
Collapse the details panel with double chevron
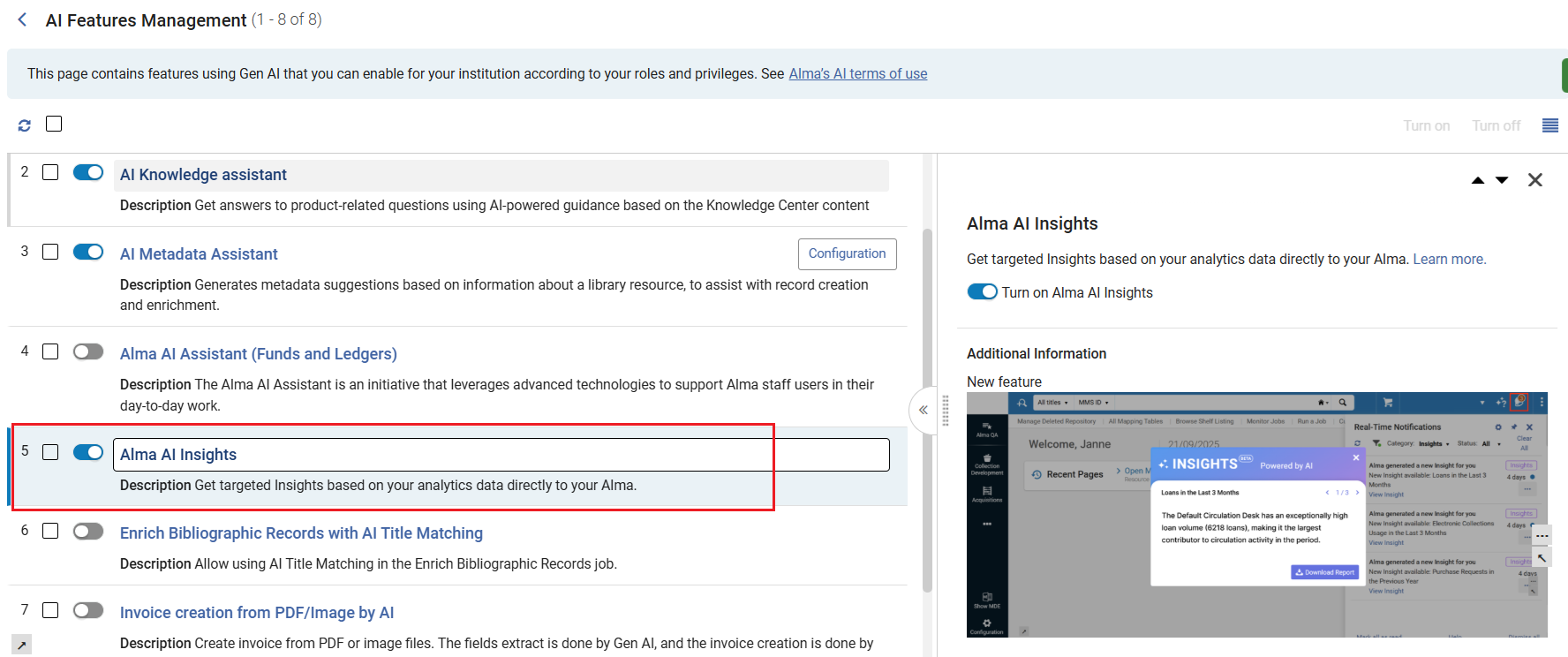click(923, 410)
